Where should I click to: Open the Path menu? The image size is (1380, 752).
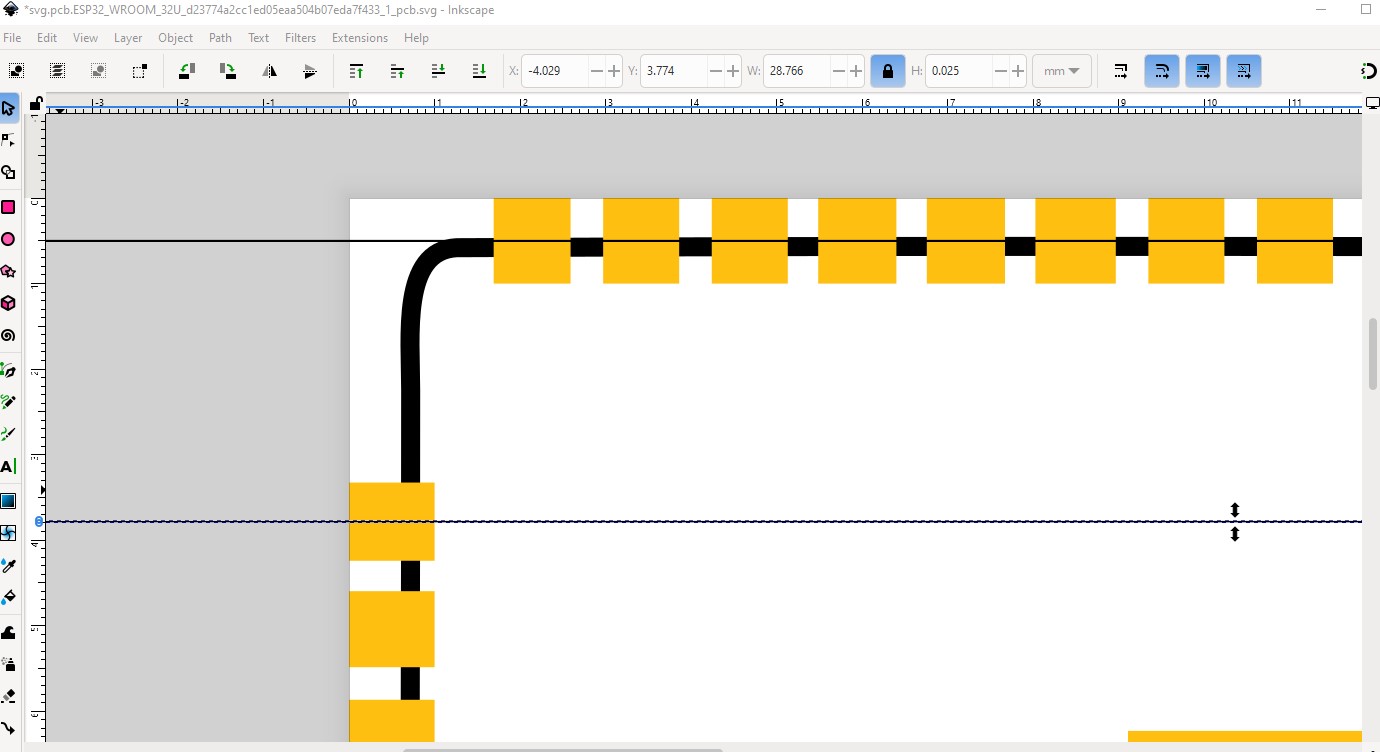click(220, 38)
